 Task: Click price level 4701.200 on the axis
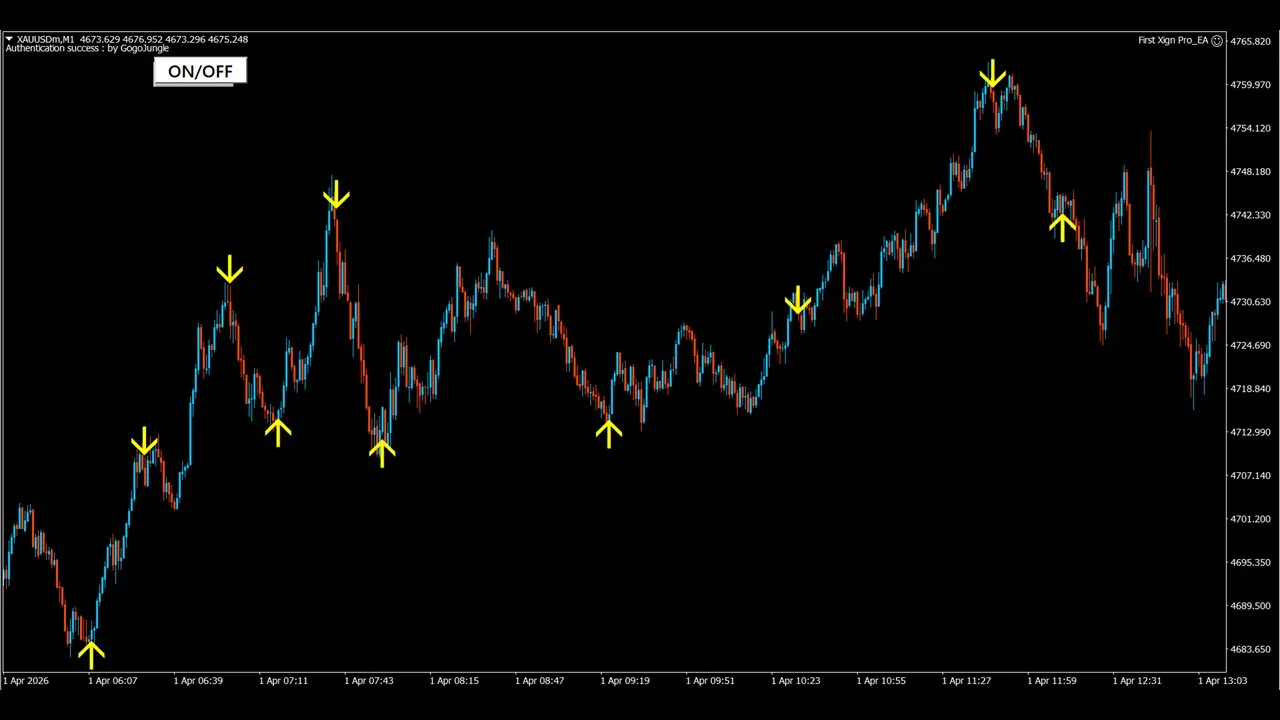[1251, 519]
